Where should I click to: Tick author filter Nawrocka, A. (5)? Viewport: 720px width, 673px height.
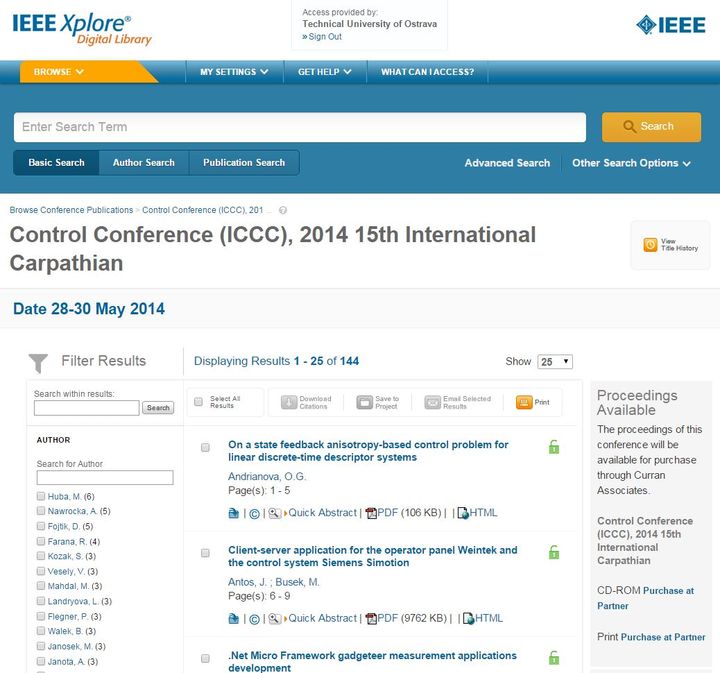(x=41, y=510)
